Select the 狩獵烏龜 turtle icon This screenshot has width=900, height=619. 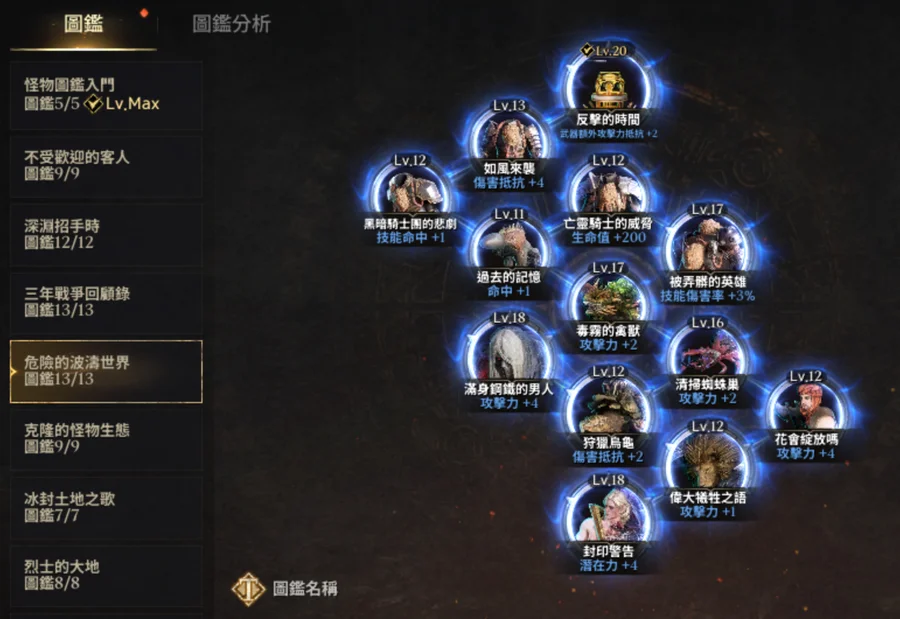pyautogui.click(x=608, y=407)
